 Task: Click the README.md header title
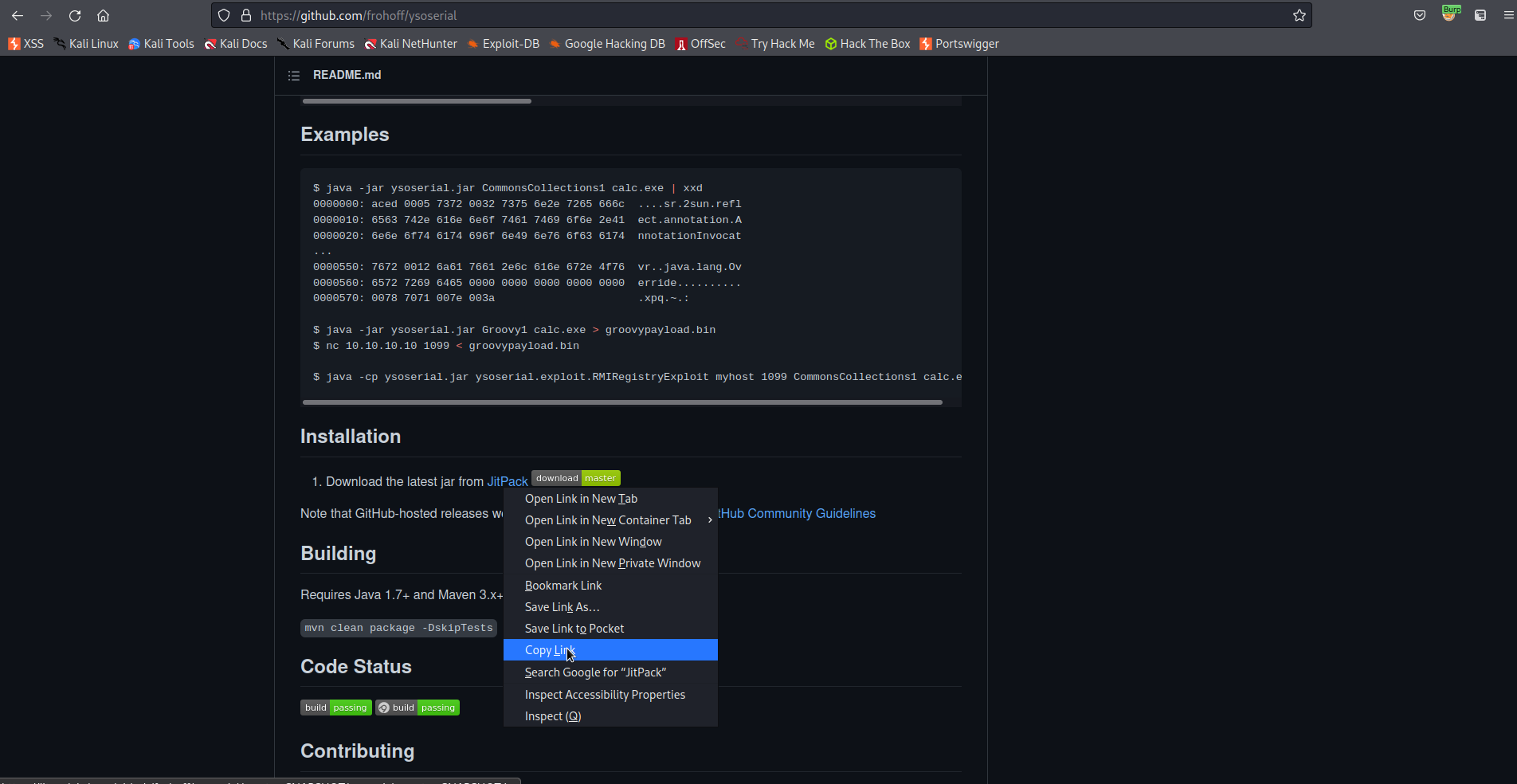[x=347, y=75]
